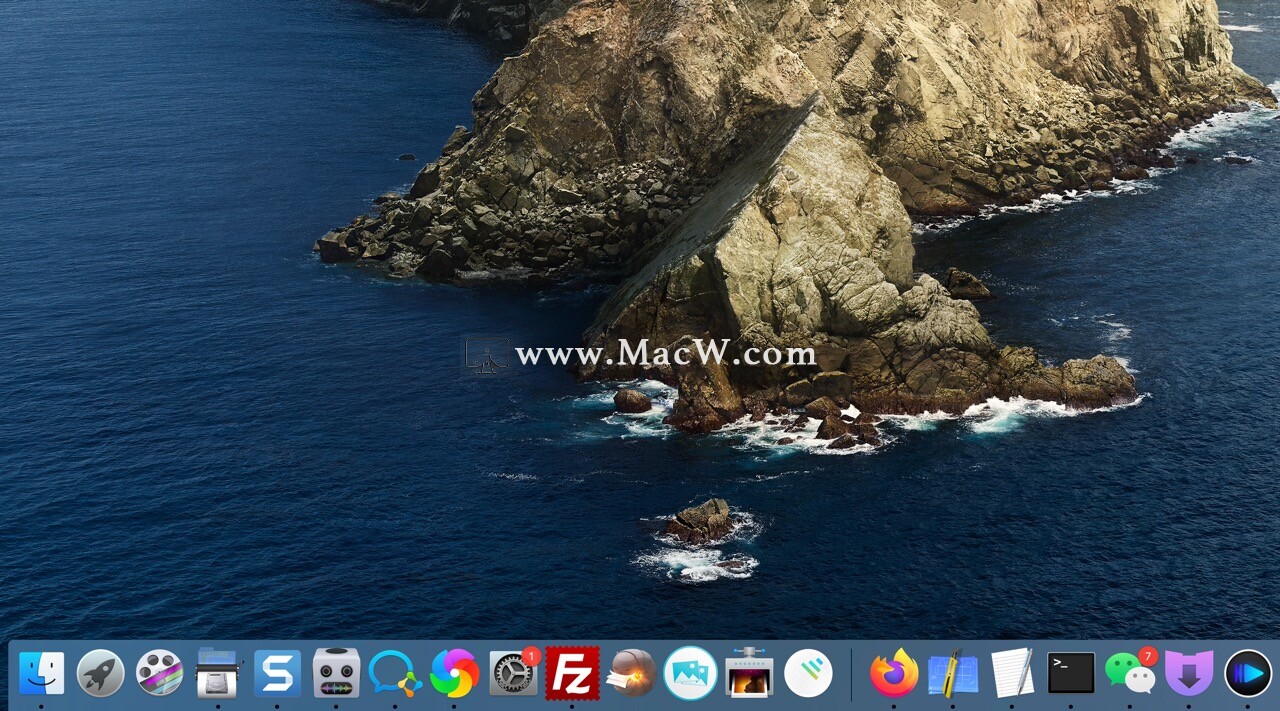The width and height of the screenshot is (1280, 711).
Task: Open Finder from the Dock
Action: 41,673
